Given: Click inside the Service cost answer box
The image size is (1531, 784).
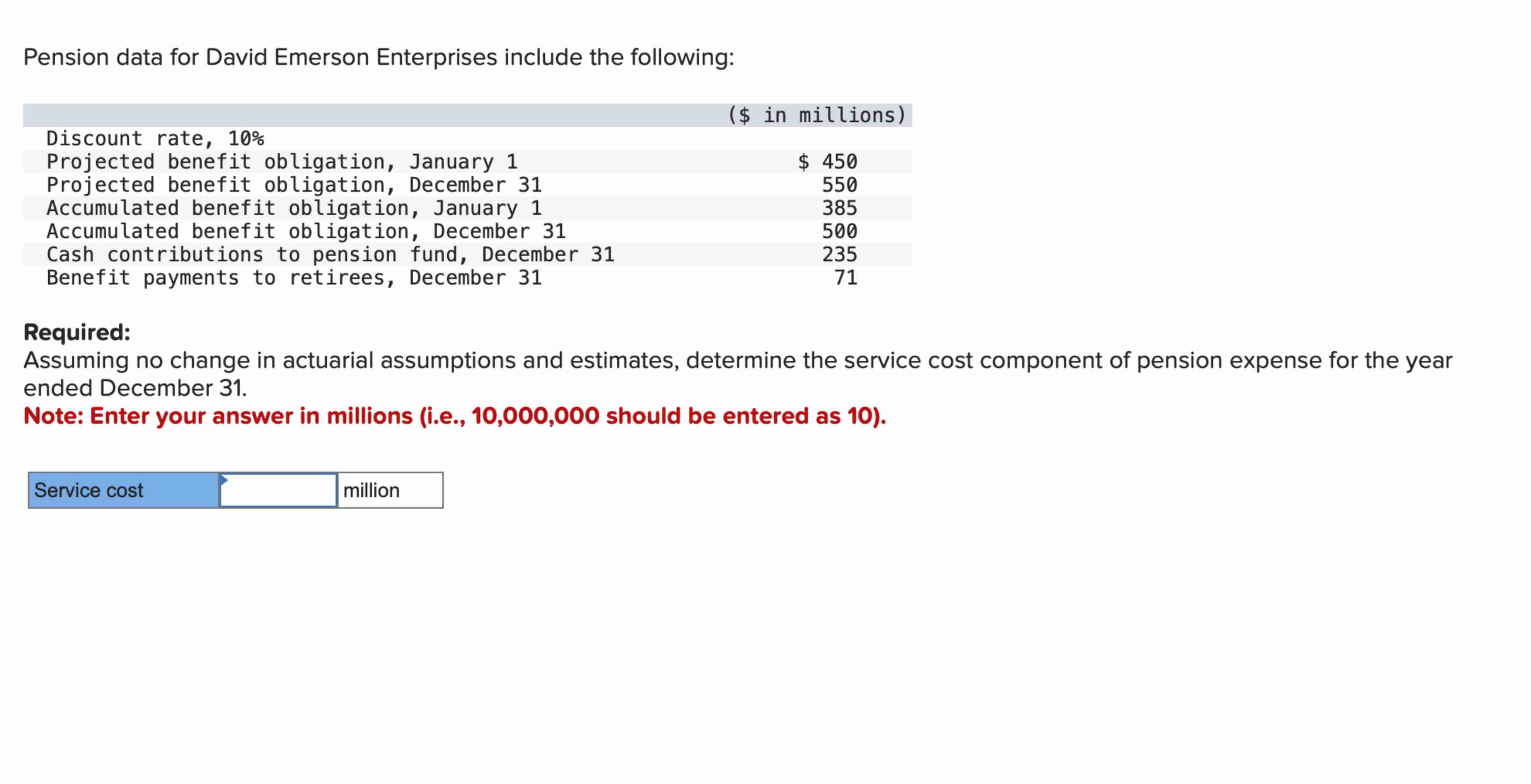Looking at the screenshot, I should tap(278, 490).
